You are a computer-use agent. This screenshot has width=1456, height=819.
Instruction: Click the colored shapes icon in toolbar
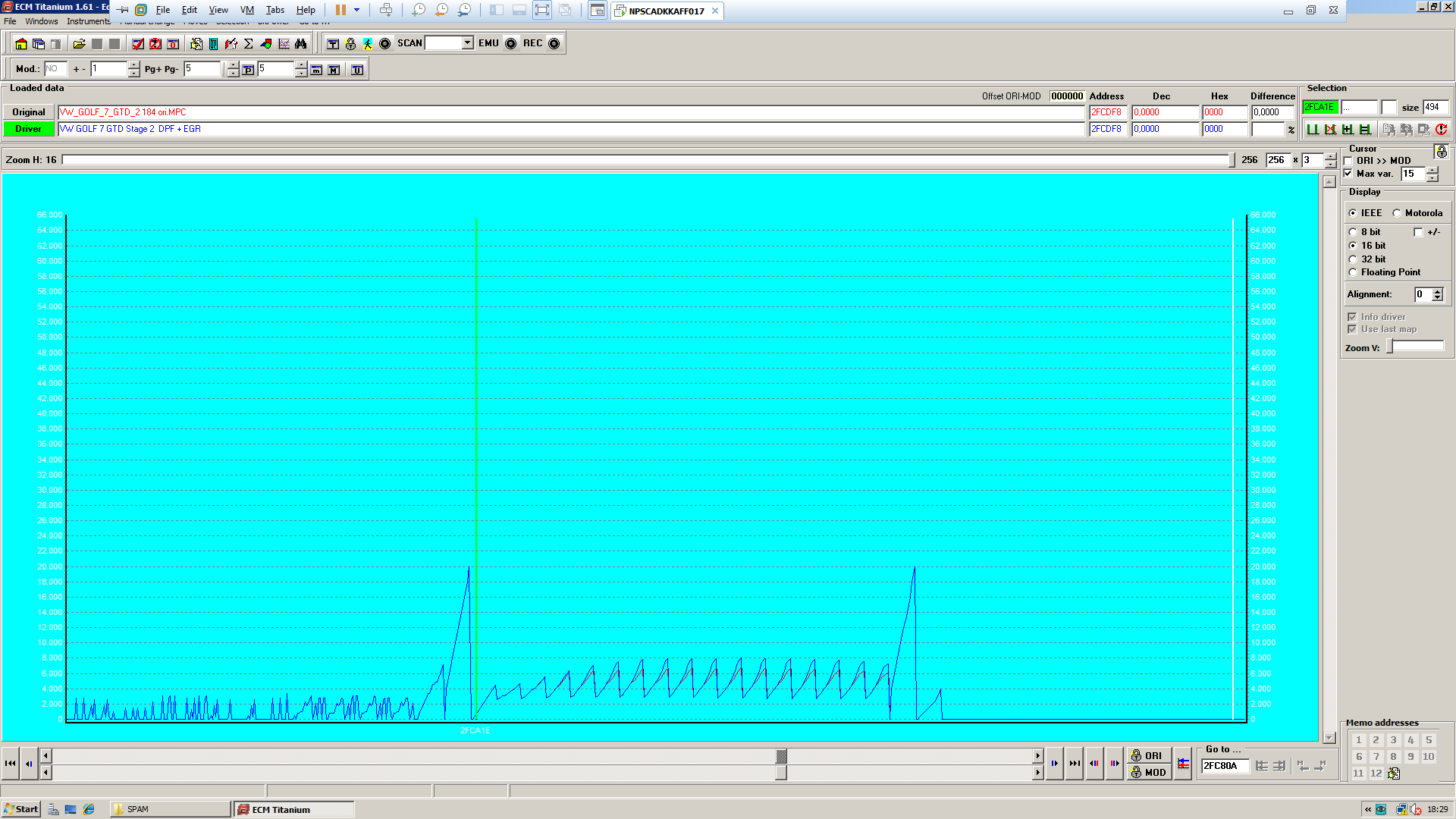coord(266,44)
